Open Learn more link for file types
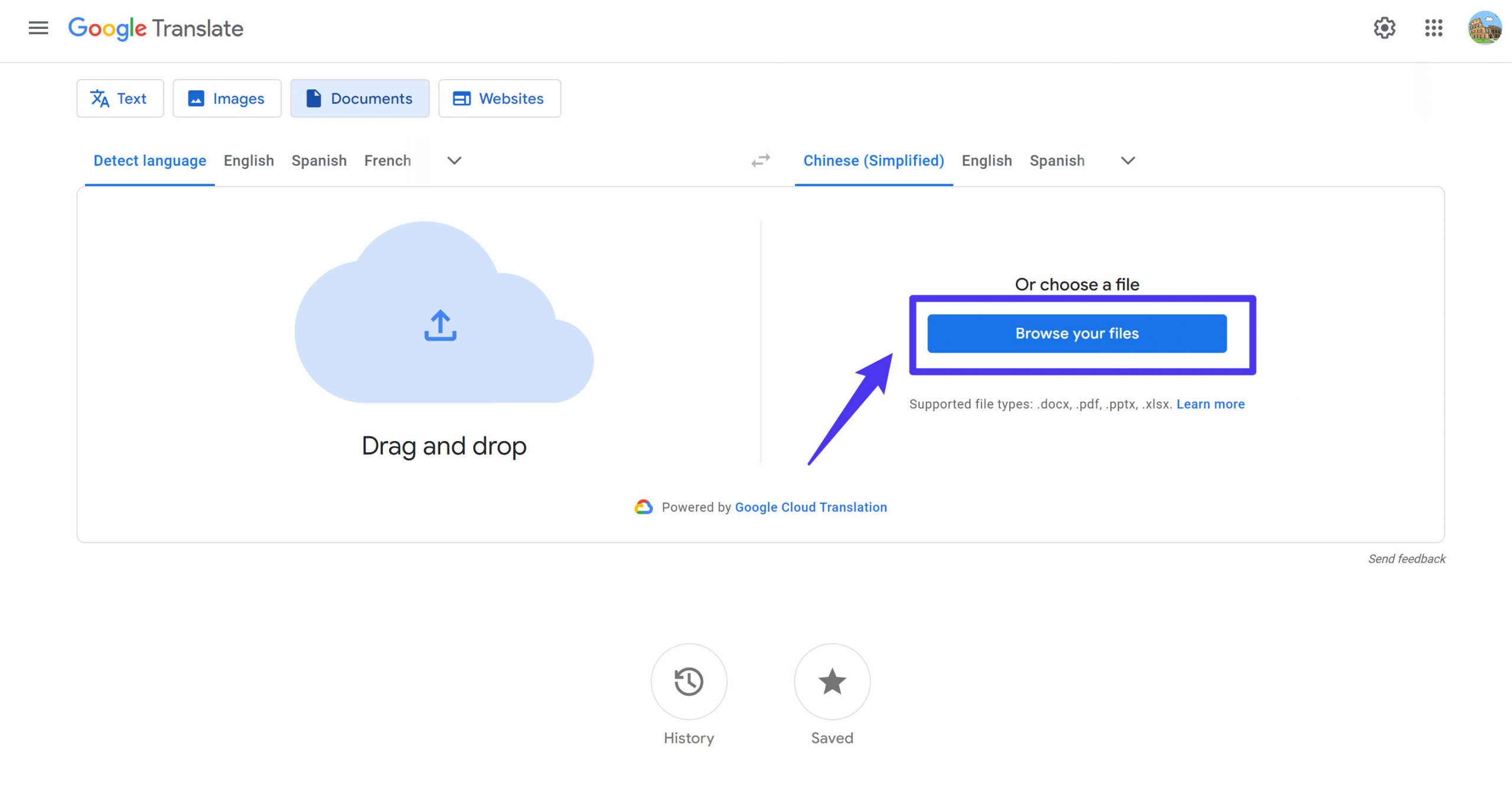 click(1210, 404)
